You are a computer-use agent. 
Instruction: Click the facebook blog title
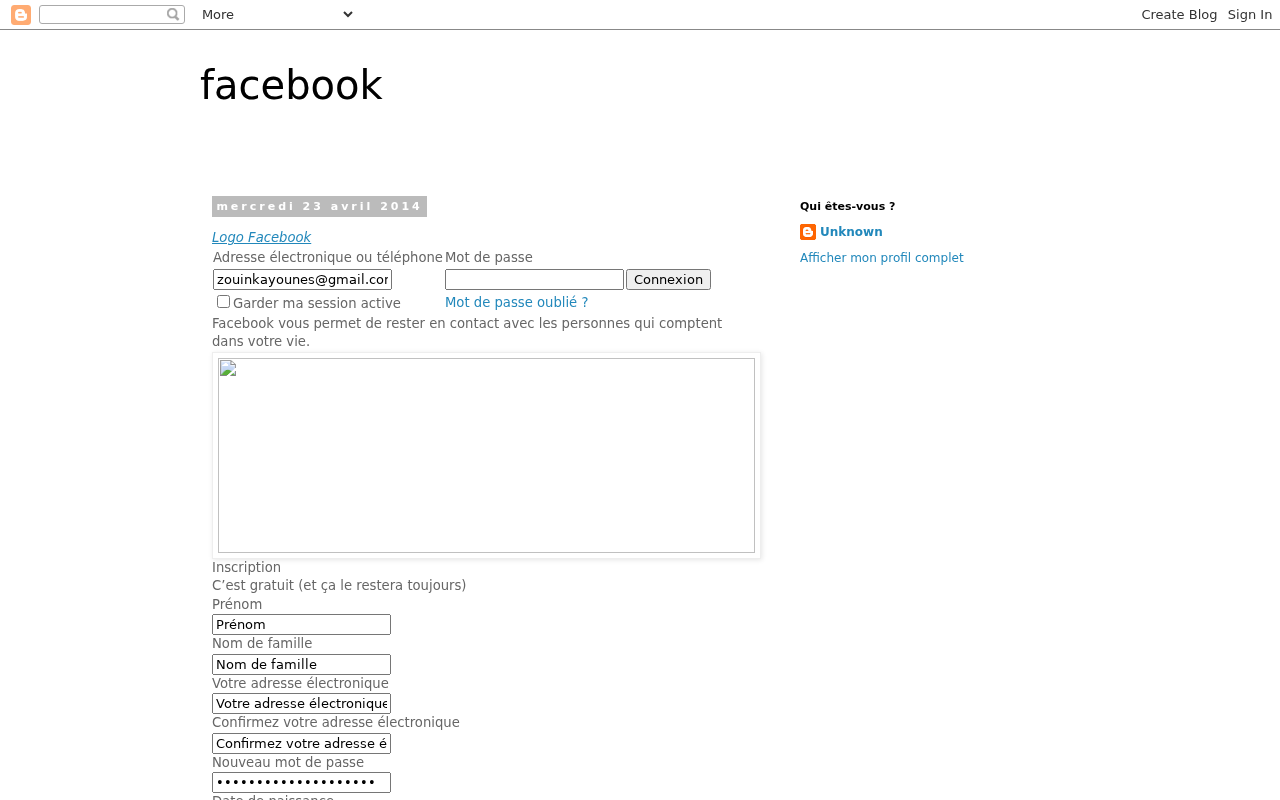pos(291,85)
